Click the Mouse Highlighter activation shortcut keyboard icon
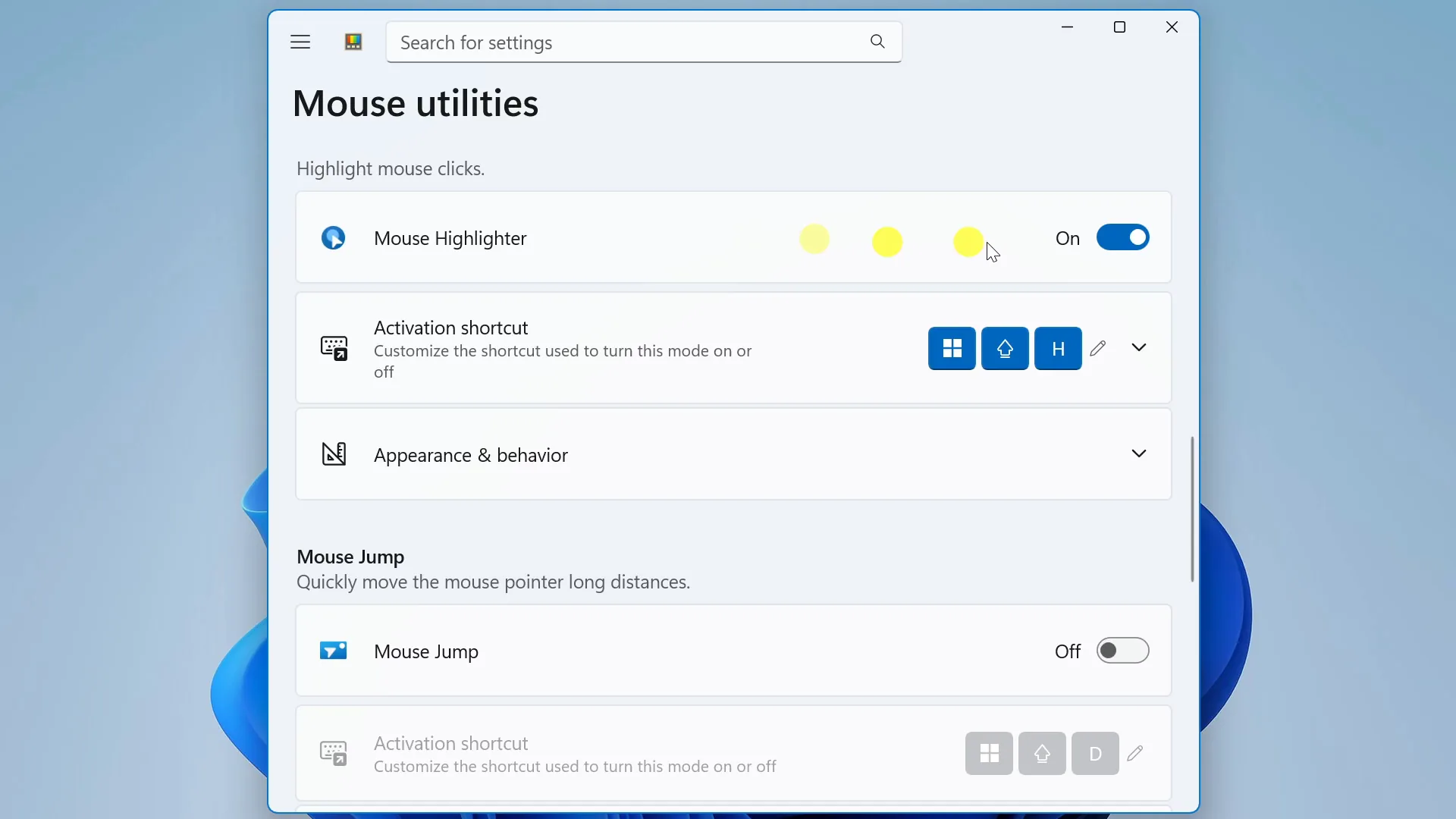Viewport: 1456px width, 819px height. coord(334,348)
